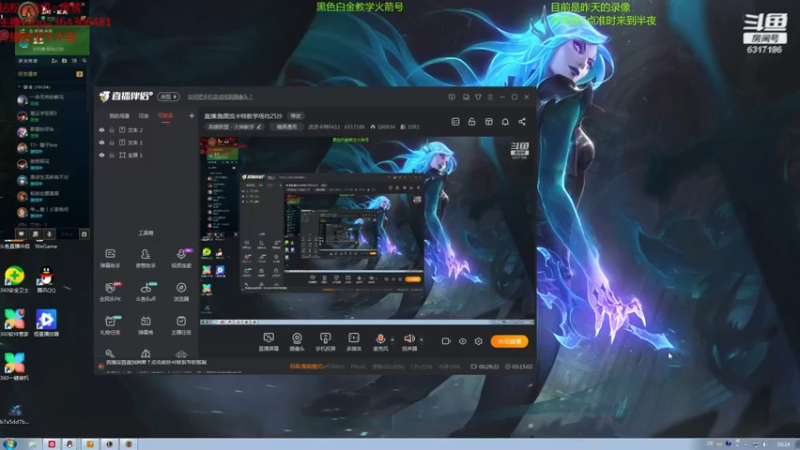Click the unlock padlock icon in stream toolbar
This screenshot has height=450, width=800.
(471, 121)
